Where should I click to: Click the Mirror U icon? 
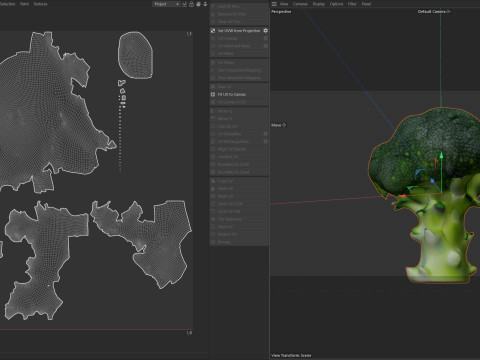(213, 111)
